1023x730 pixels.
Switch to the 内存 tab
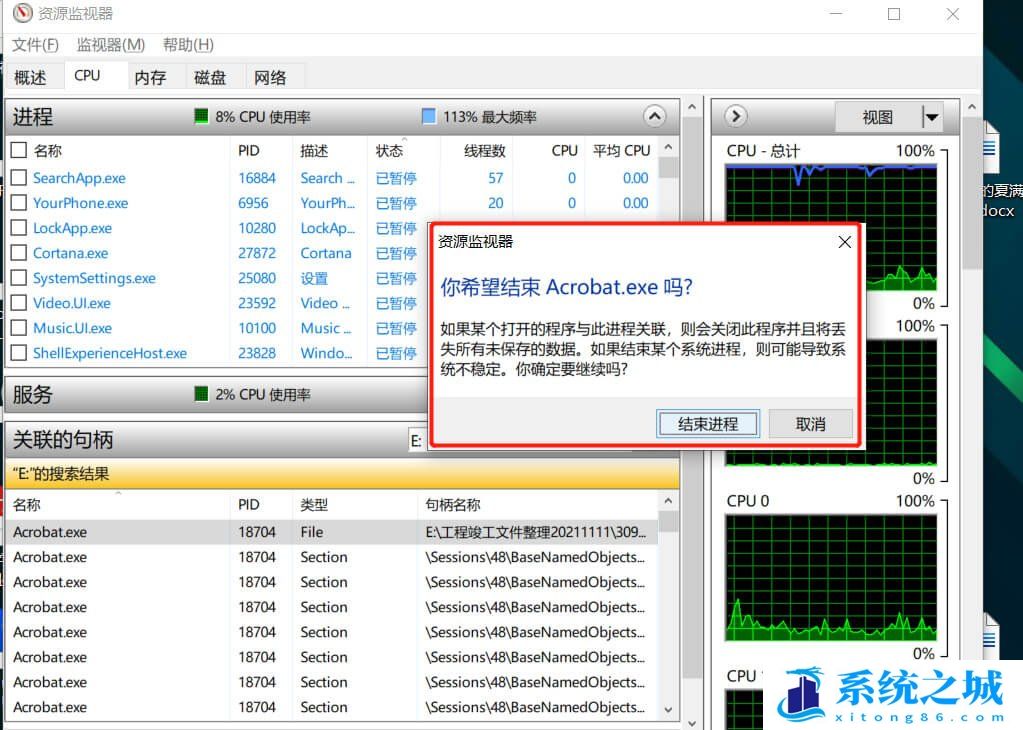point(150,77)
